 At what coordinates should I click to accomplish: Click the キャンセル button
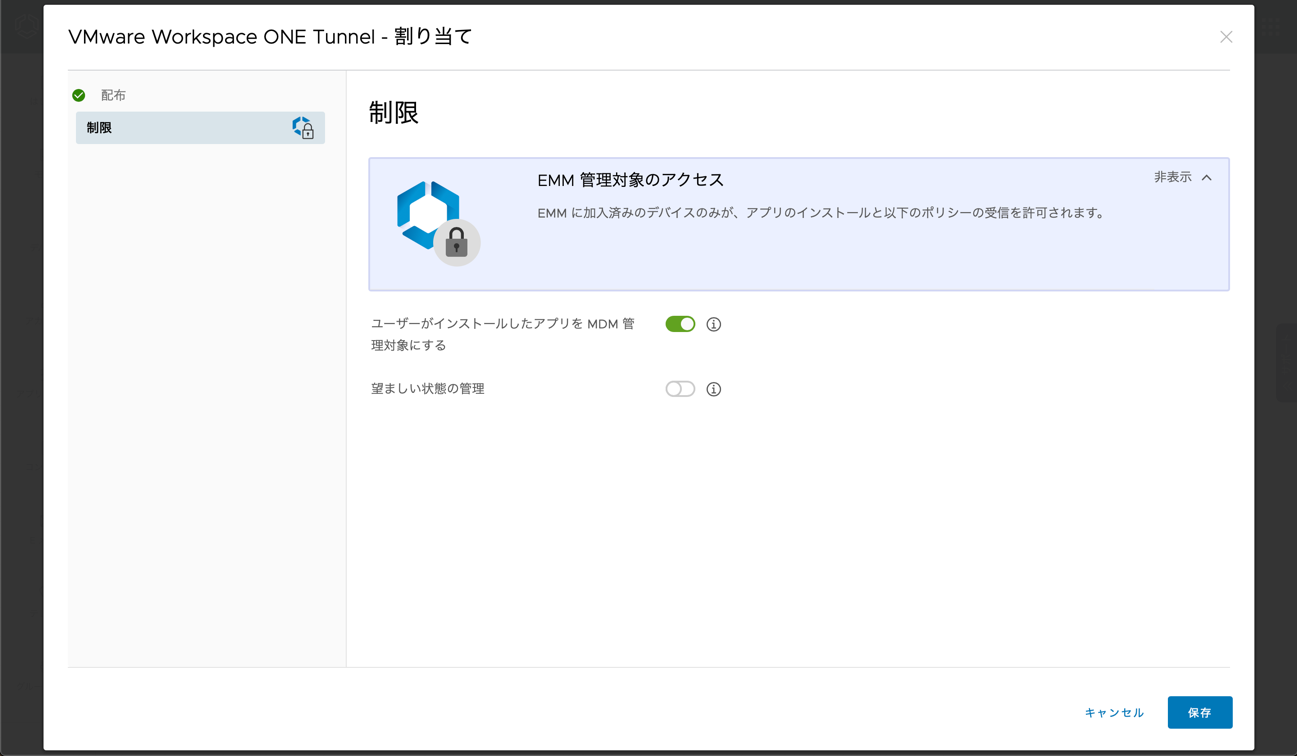(x=1114, y=713)
